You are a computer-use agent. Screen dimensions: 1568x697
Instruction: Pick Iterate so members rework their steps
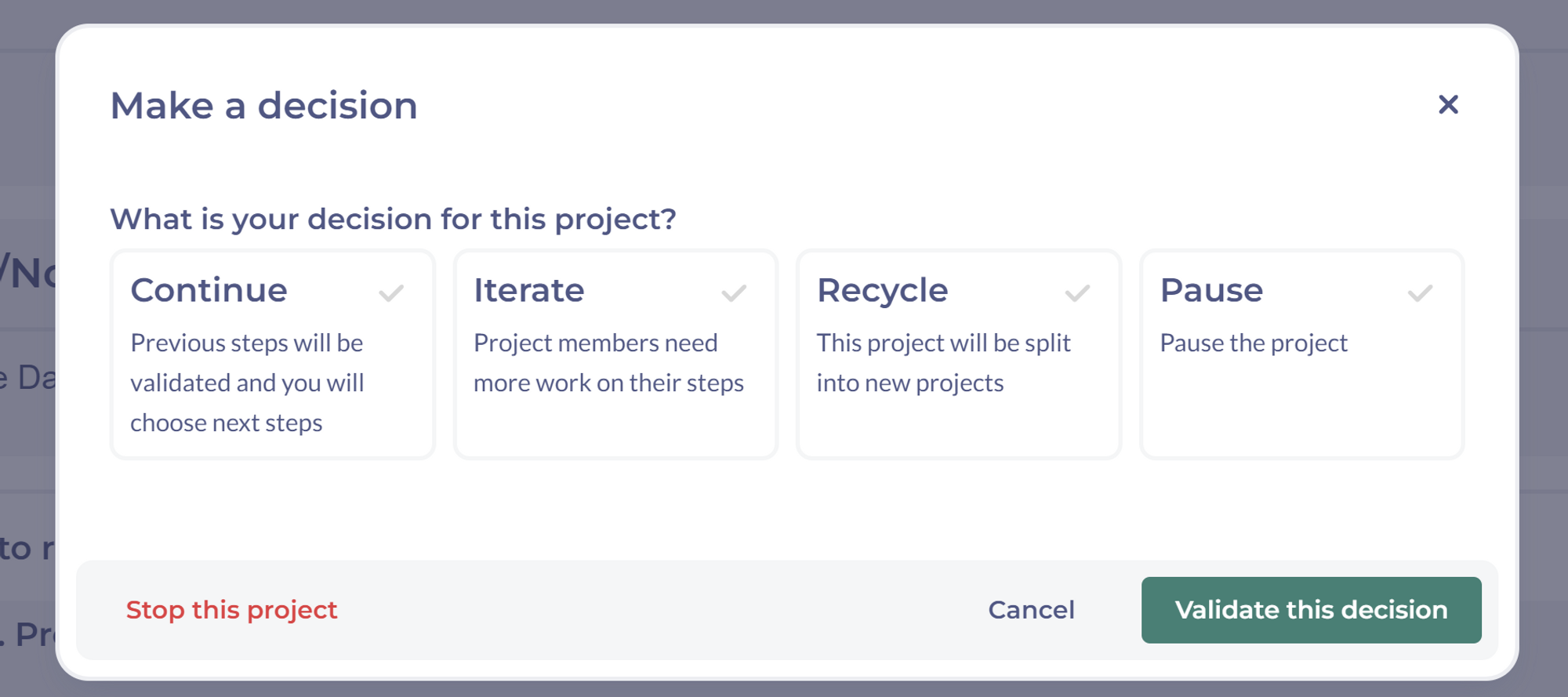[x=615, y=354]
